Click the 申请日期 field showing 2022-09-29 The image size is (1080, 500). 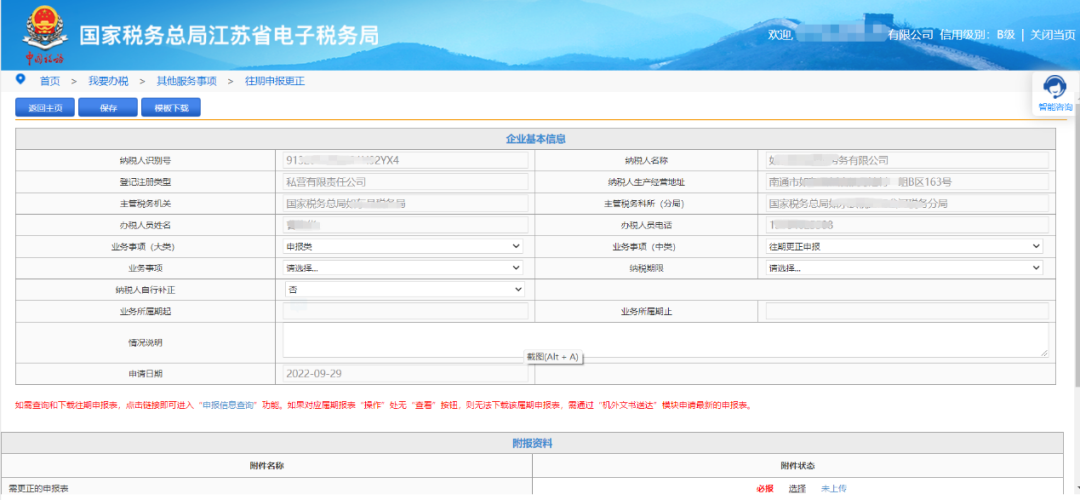(405, 374)
